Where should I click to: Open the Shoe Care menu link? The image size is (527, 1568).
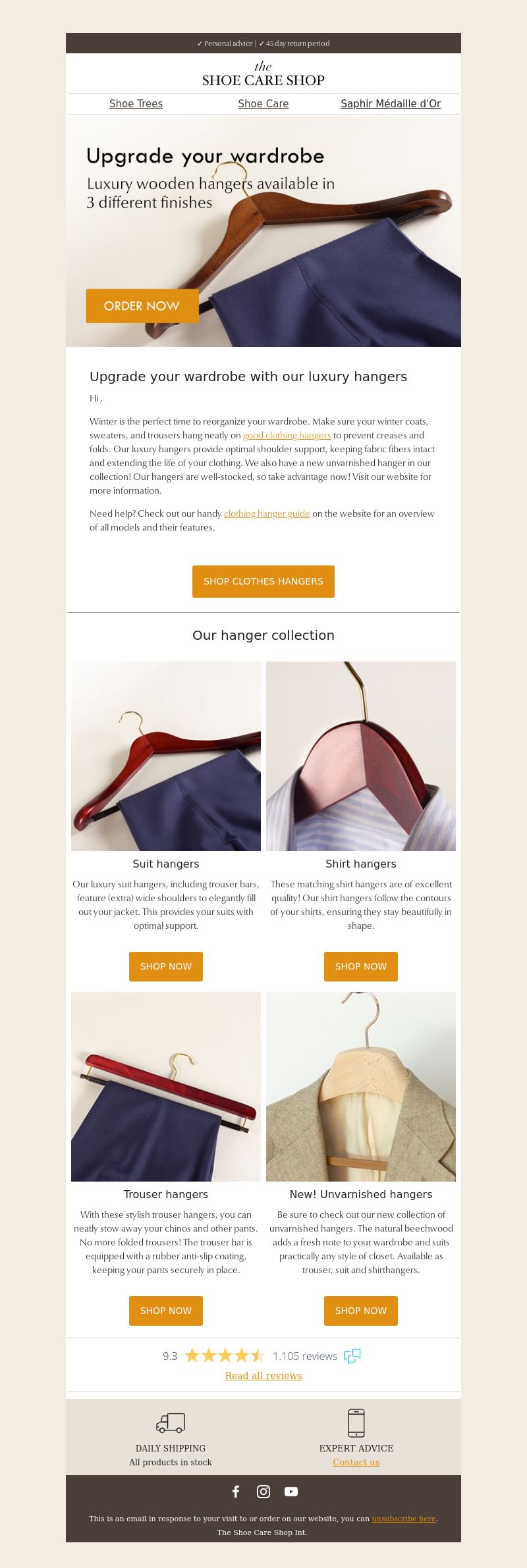263,104
